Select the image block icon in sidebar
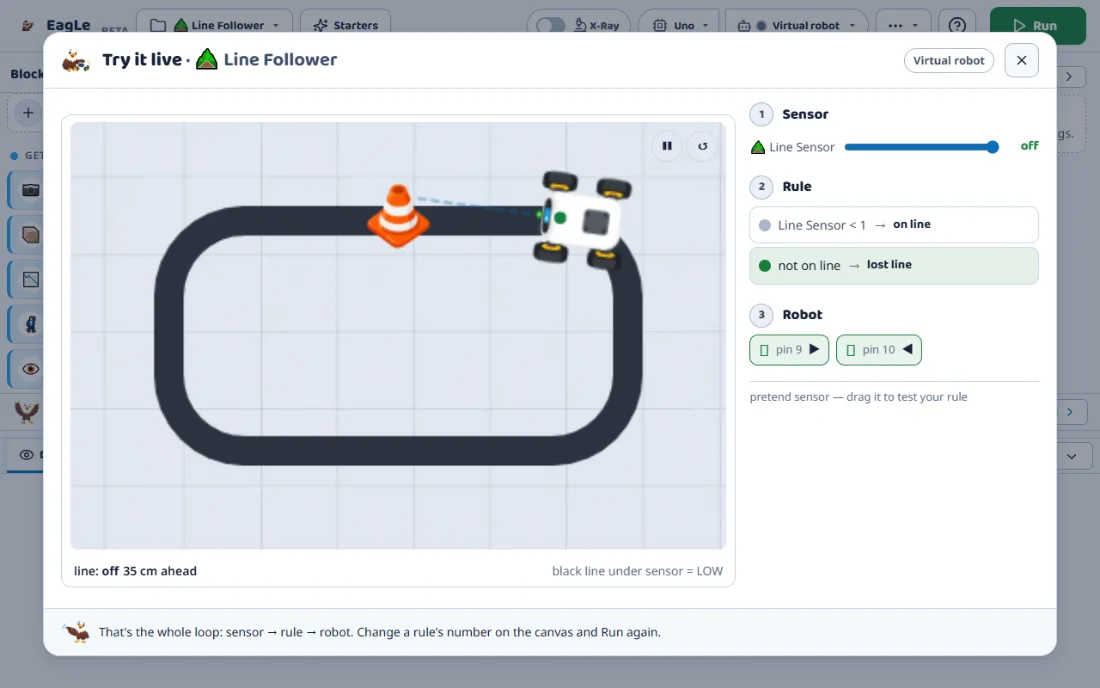The width and height of the screenshot is (1100, 688). tap(30, 280)
